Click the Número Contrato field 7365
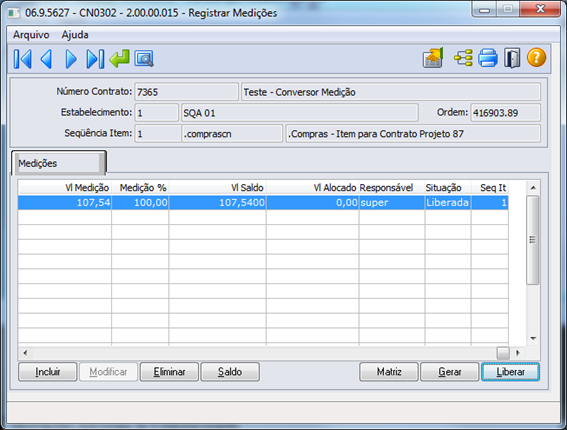Image resolution: width=567 pixels, height=430 pixels. coord(186,92)
